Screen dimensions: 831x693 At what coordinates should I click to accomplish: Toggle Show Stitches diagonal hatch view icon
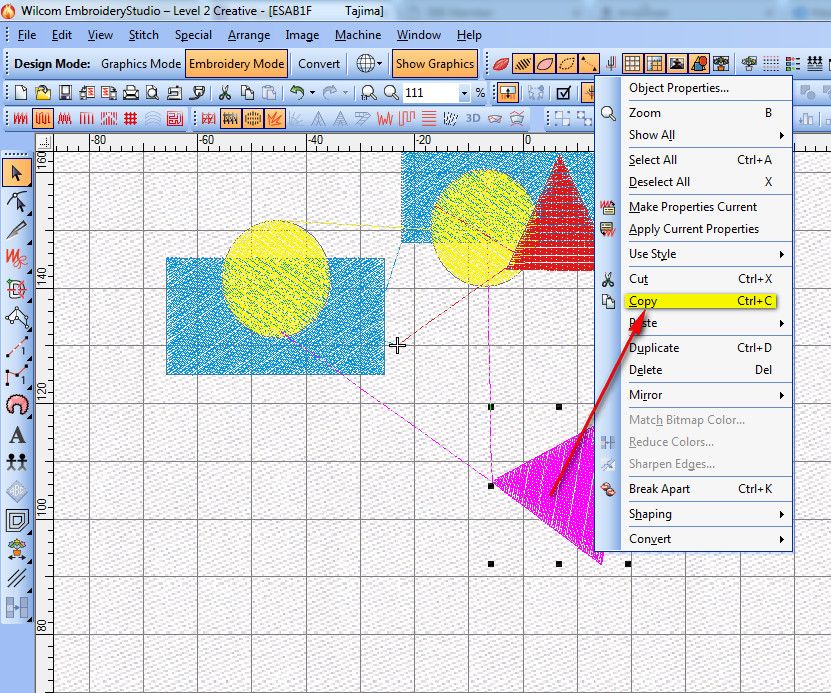(523, 64)
